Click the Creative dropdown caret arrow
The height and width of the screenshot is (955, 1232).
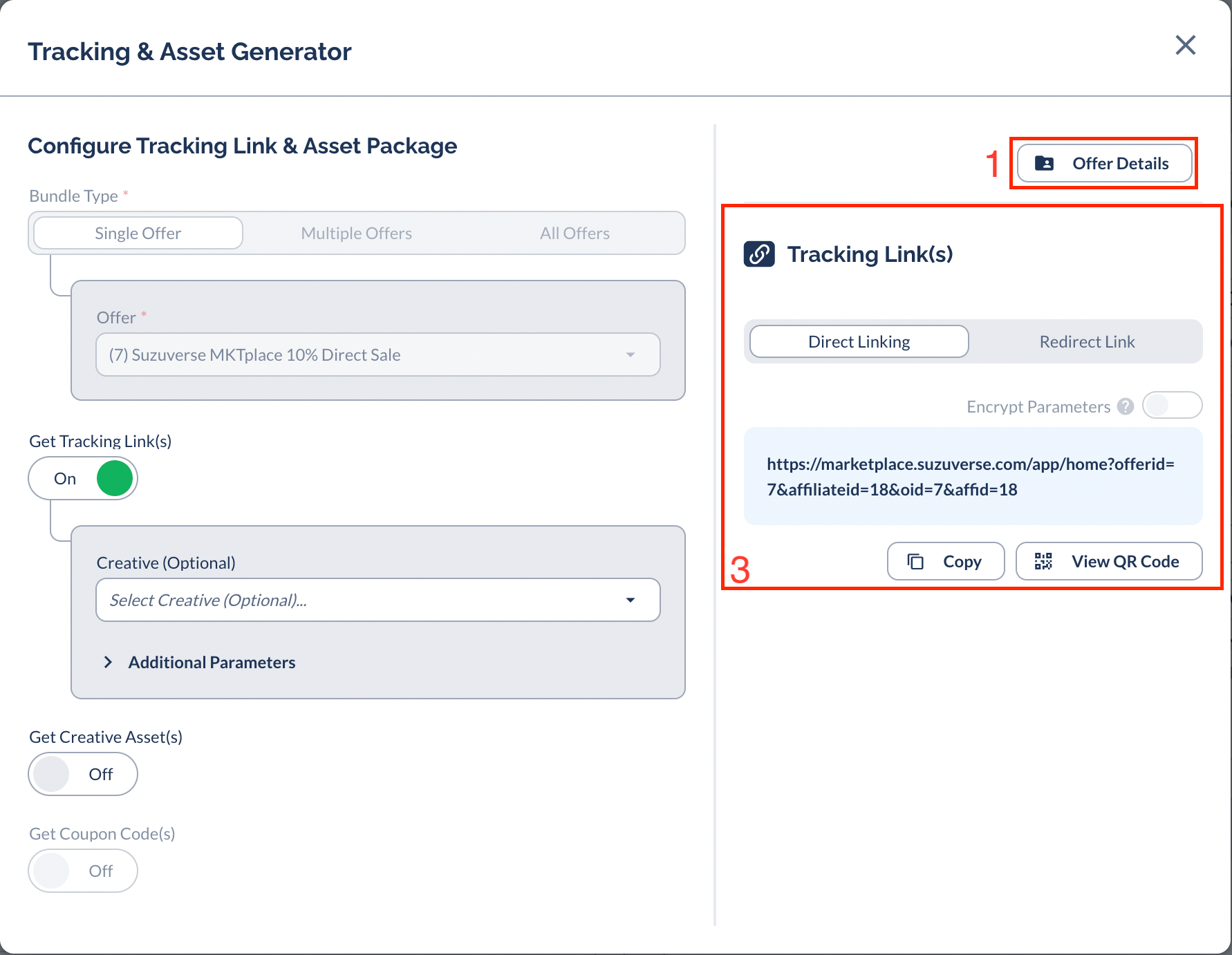630,600
